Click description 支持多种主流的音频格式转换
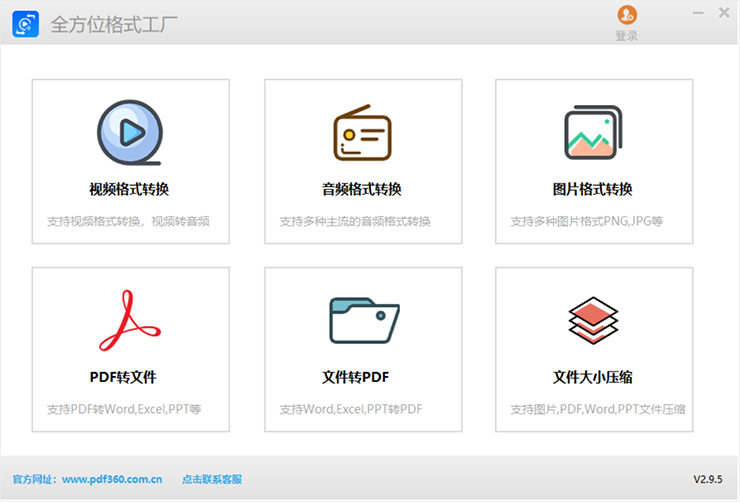Screen dimensions: 740x502 (x=355, y=221)
